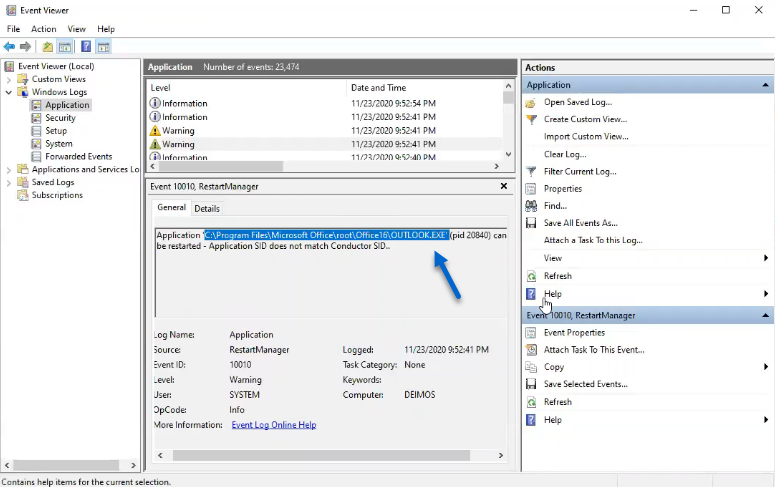The height and width of the screenshot is (487, 775).
Task: Click the Up one level folder icon
Action: click(x=47, y=47)
